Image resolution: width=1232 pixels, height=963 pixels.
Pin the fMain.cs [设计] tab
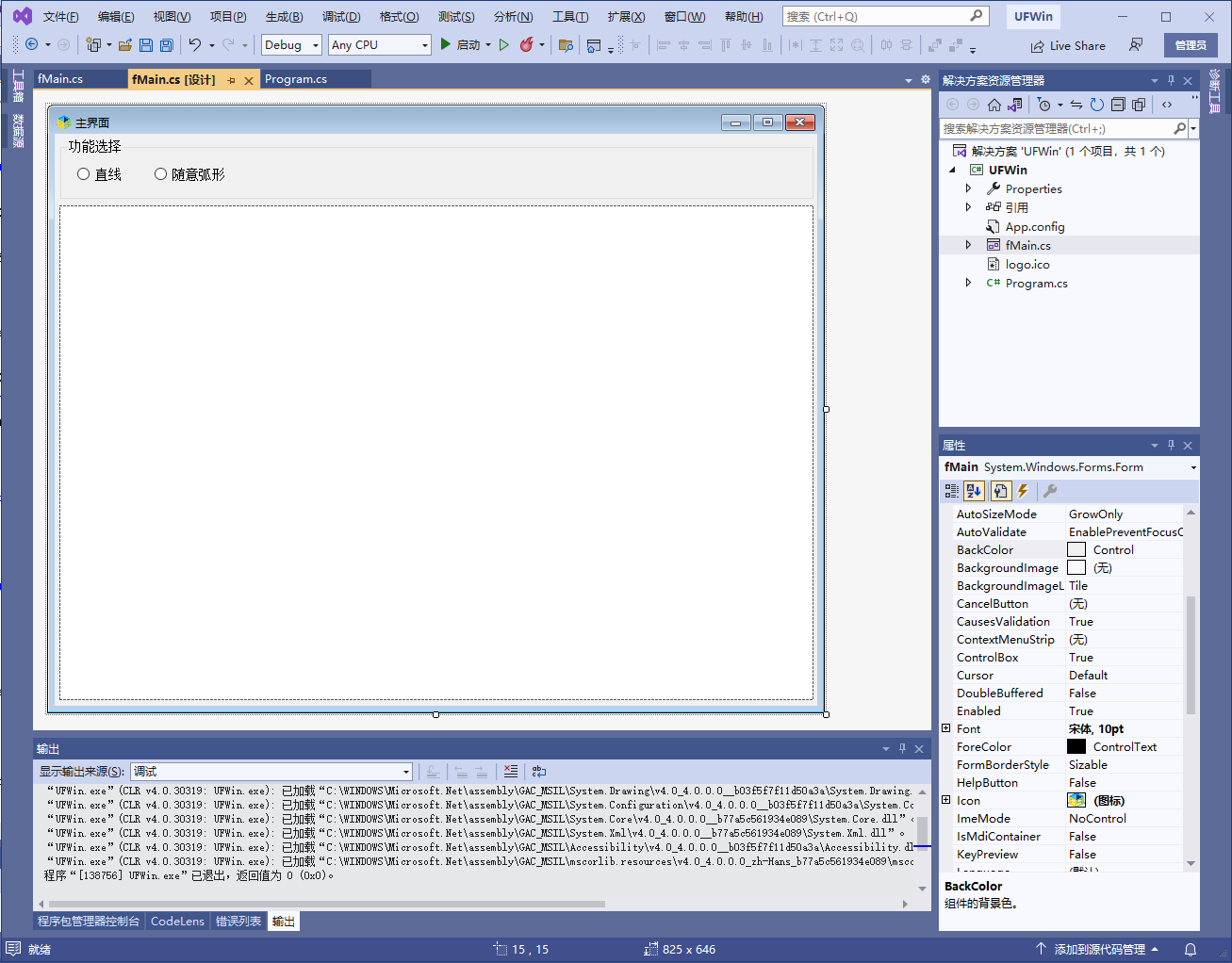pos(231,80)
